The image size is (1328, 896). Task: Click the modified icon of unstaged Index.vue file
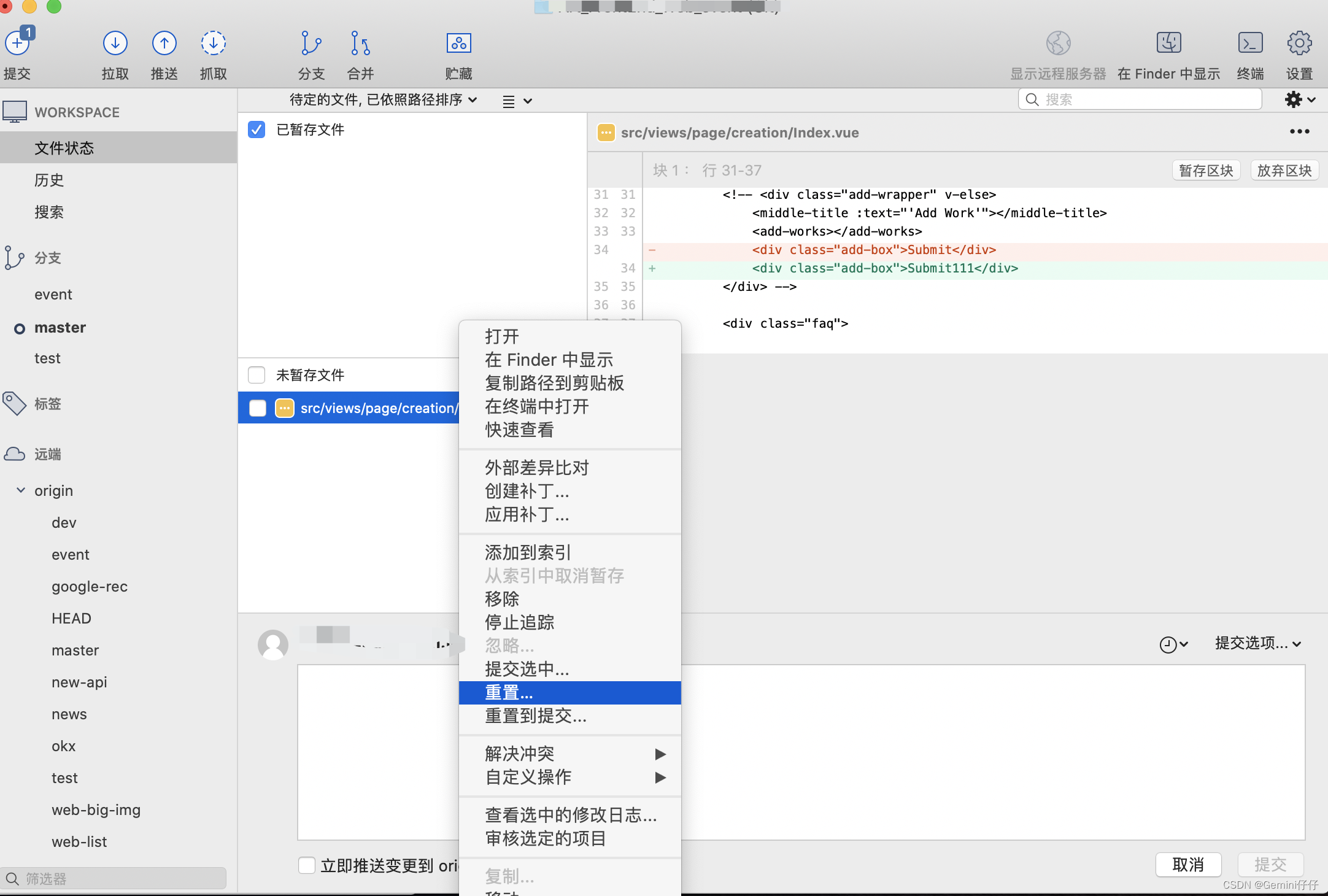click(285, 408)
